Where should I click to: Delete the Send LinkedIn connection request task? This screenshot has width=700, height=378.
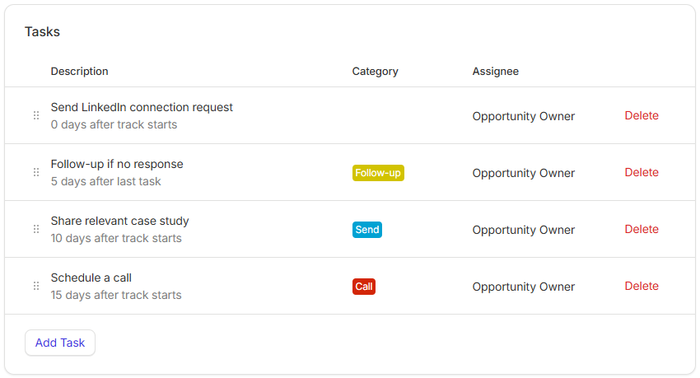tap(641, 116)
